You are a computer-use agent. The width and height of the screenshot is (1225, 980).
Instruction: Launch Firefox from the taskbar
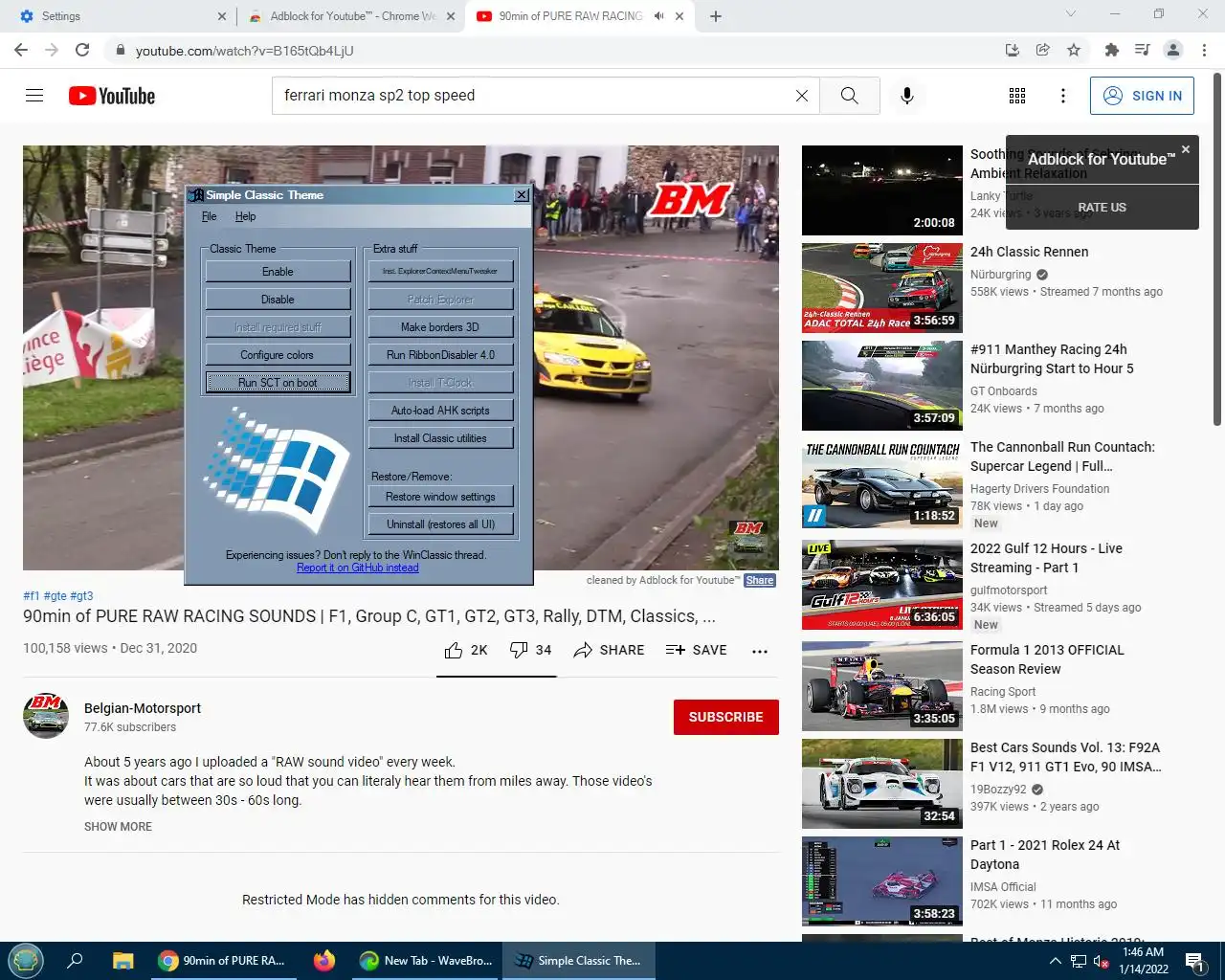324,961
